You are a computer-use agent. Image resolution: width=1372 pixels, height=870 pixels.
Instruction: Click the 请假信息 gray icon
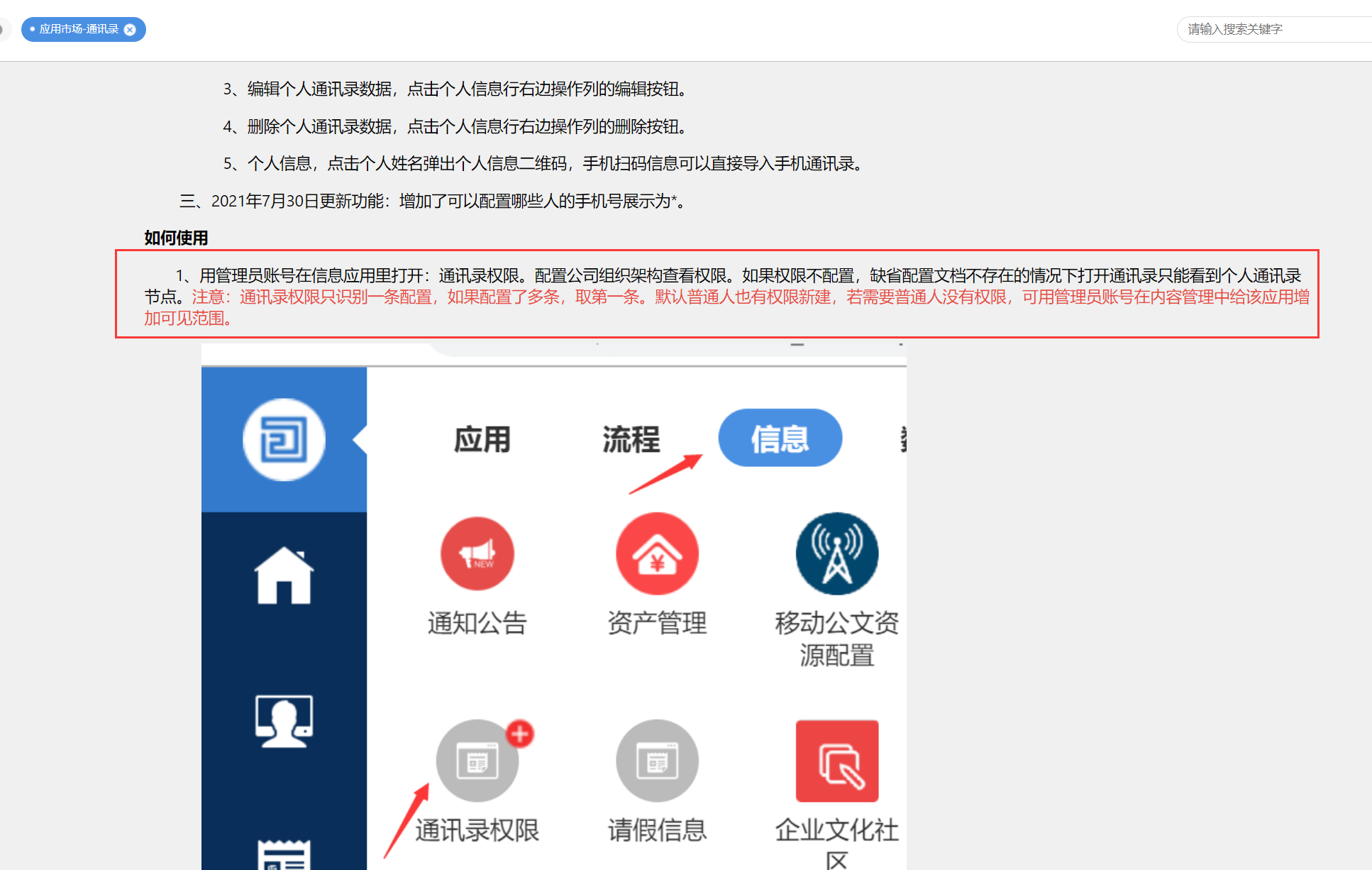657,761
